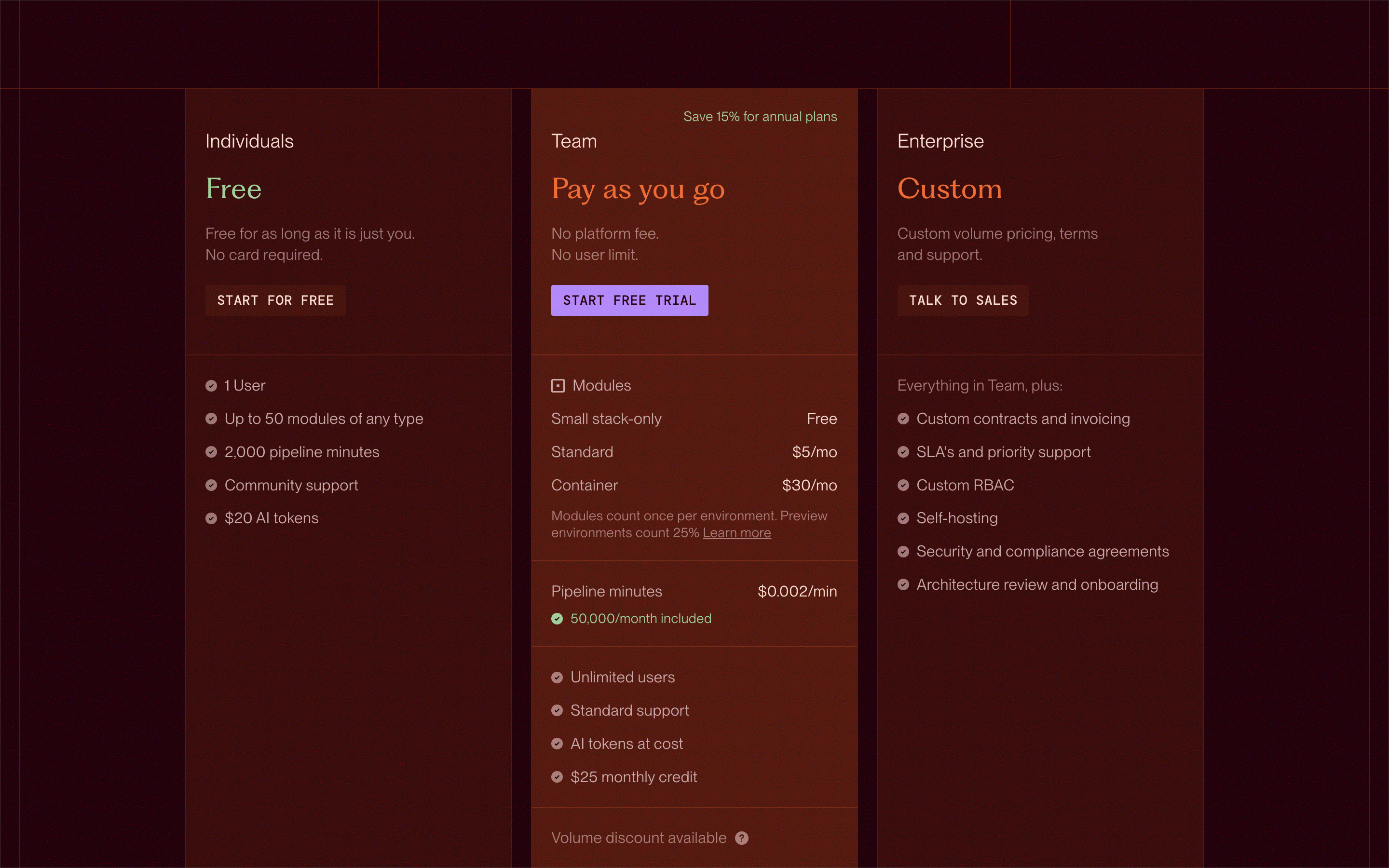Click the check icon beside Standard support
This screenshot has width=1389, height=868.
point(557,710)
